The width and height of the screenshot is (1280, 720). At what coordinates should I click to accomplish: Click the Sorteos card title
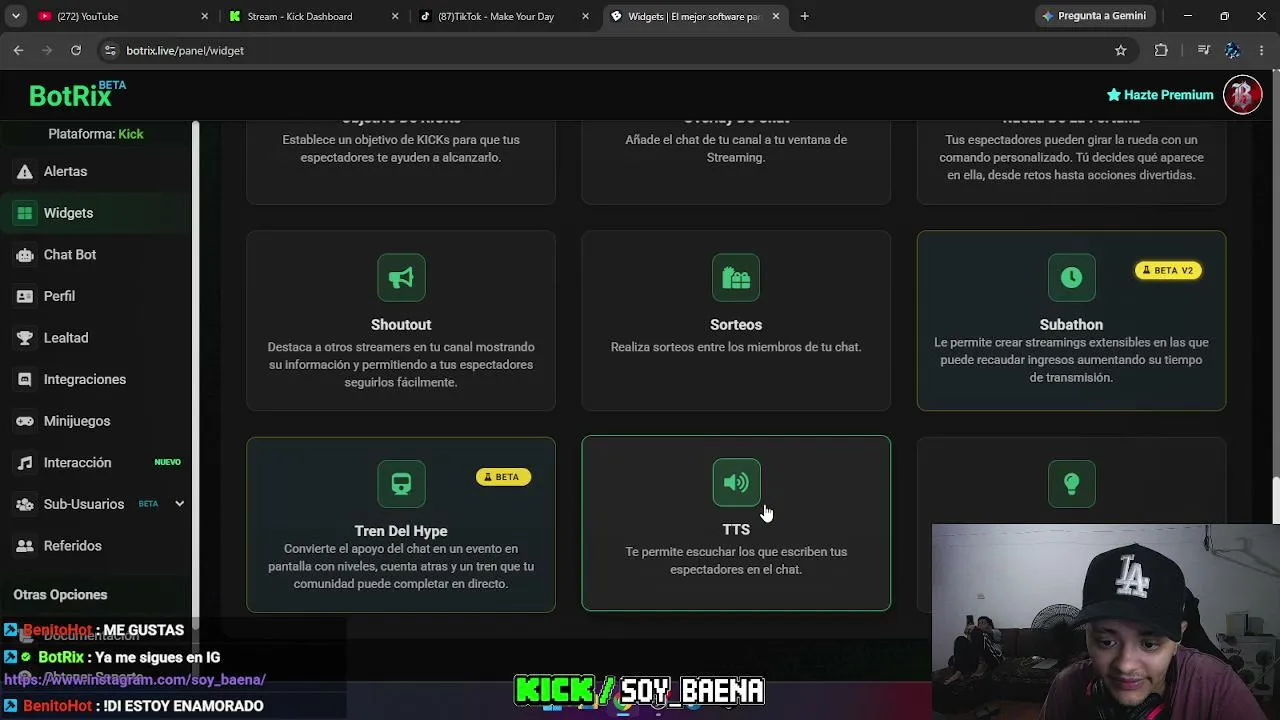(736, 325)
